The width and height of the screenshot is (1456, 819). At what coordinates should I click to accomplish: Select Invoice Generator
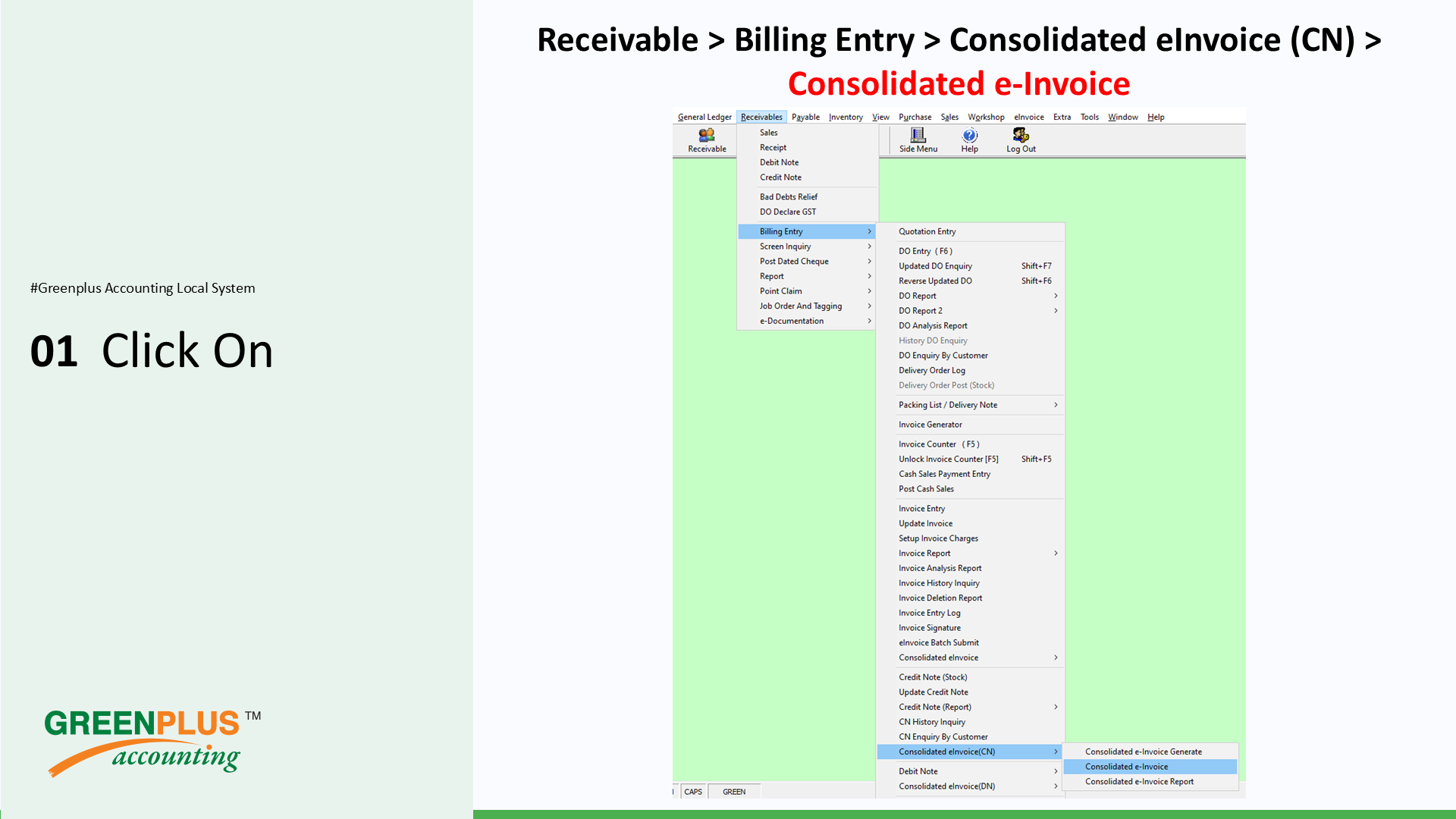[971, 425]
